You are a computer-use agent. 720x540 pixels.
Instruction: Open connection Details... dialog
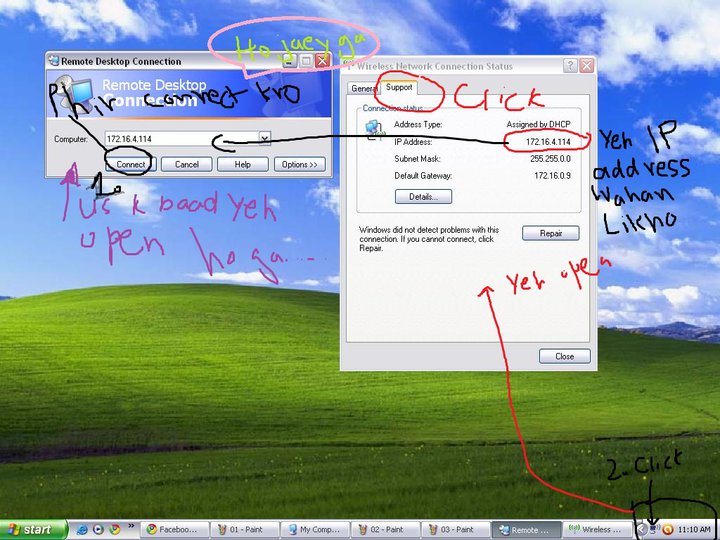coord(423,197)
